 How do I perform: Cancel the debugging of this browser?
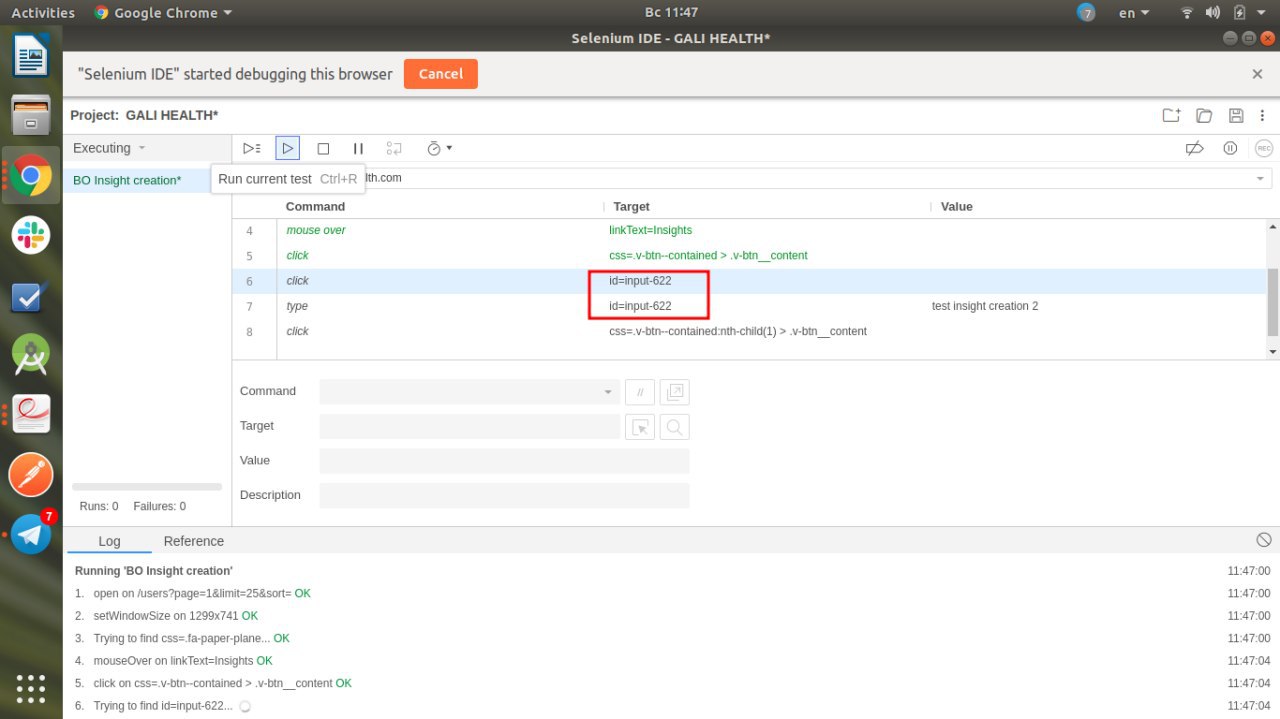(440, 74)
